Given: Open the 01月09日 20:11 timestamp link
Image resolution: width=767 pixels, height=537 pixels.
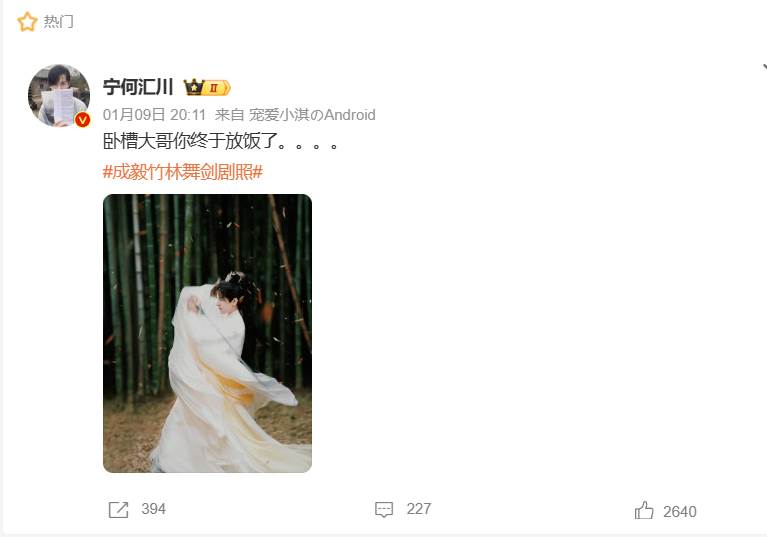Looking at the screenshot, I should [154, 115].
